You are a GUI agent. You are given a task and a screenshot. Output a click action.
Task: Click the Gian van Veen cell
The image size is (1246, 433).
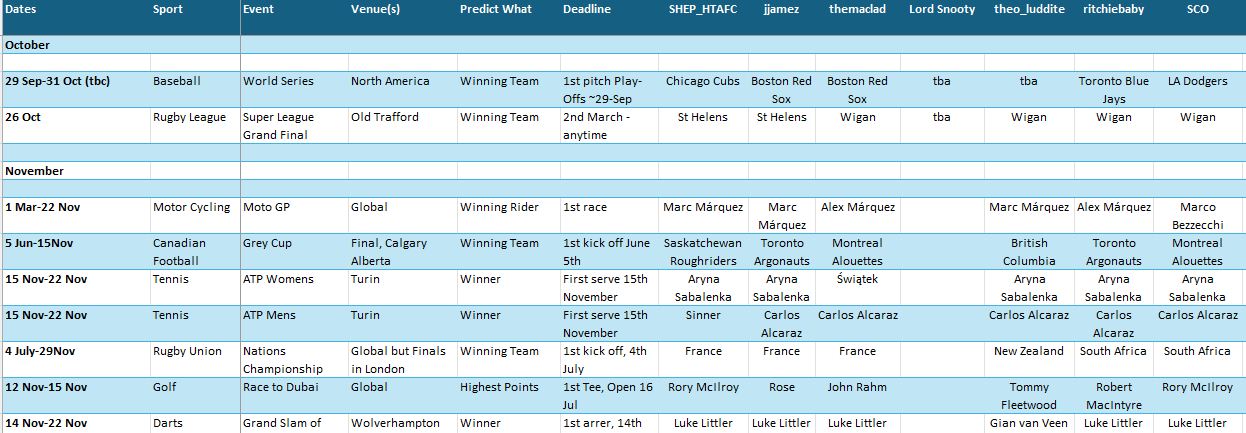click(1028, 423)
